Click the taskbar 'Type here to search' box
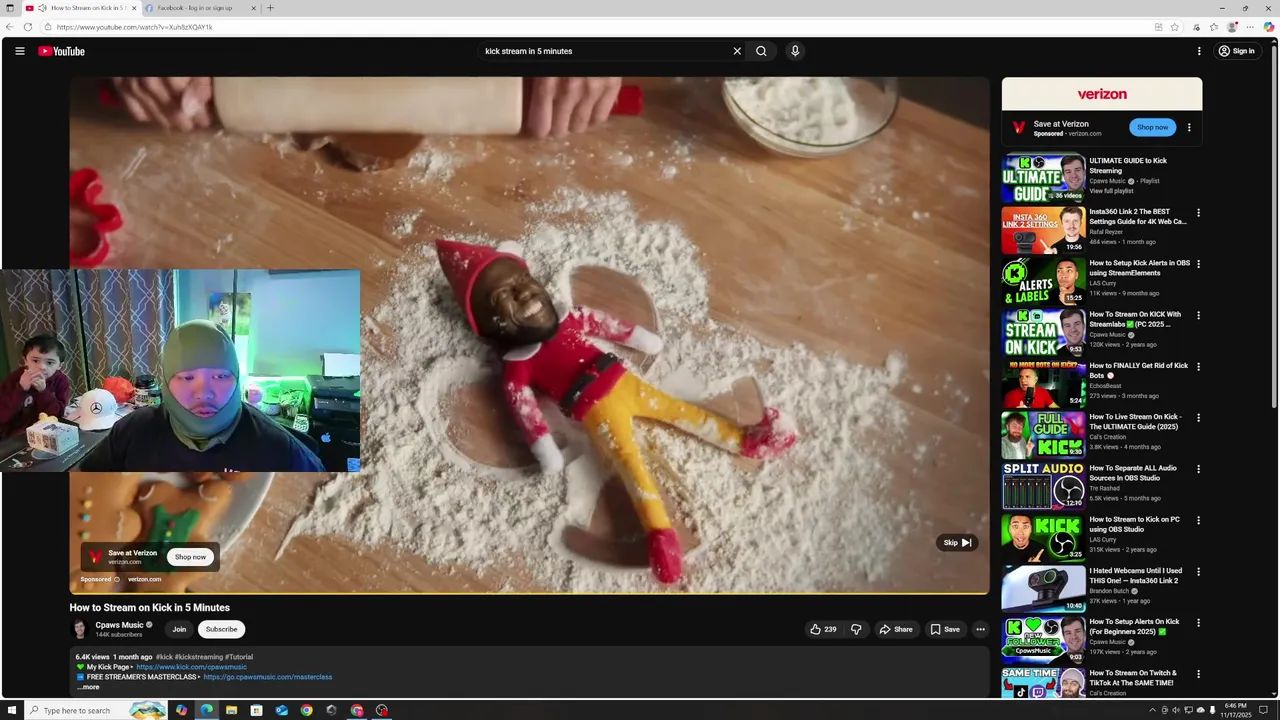 click(x=95, y=710)
